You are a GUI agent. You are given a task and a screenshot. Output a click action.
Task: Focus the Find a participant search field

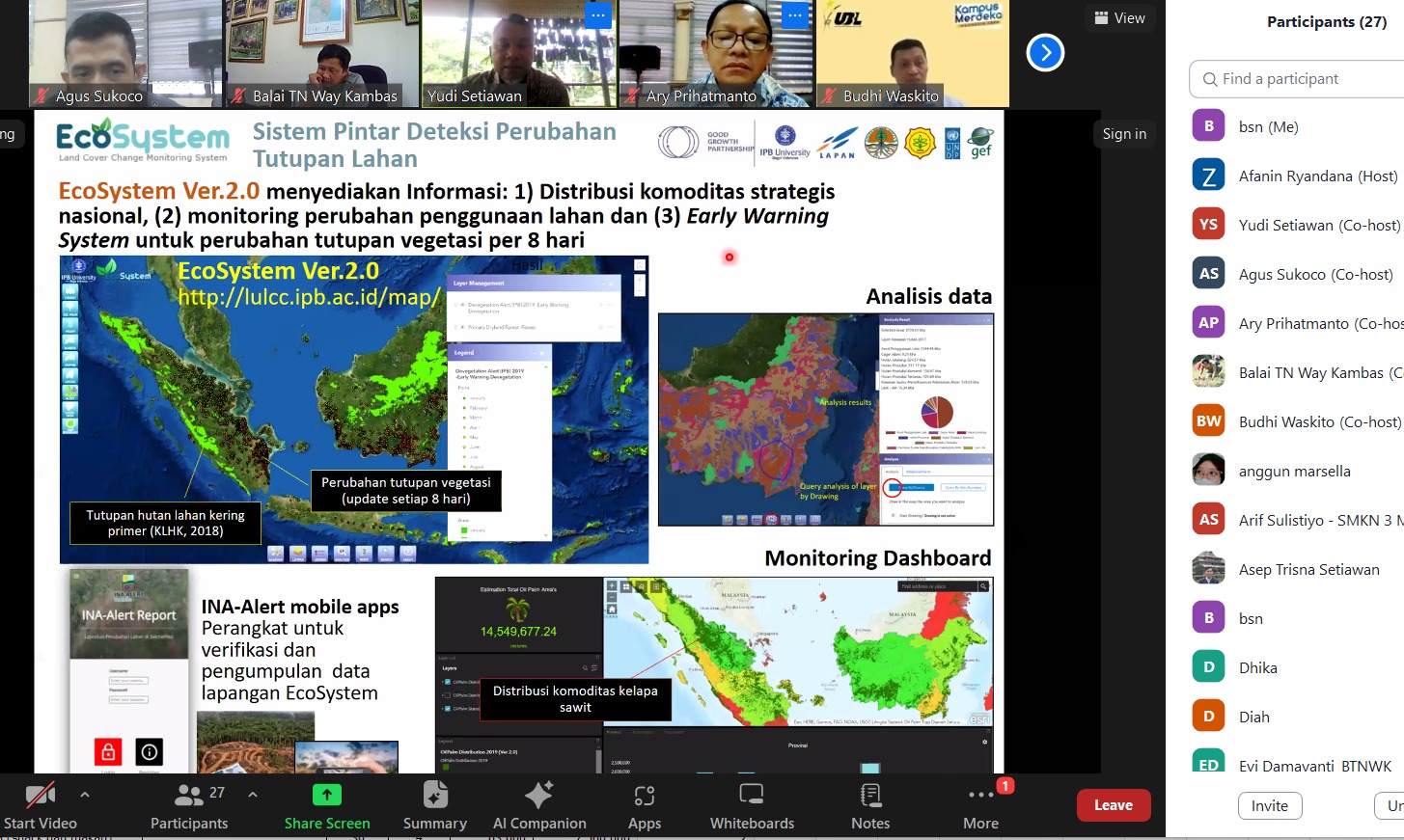(1297, 79)
